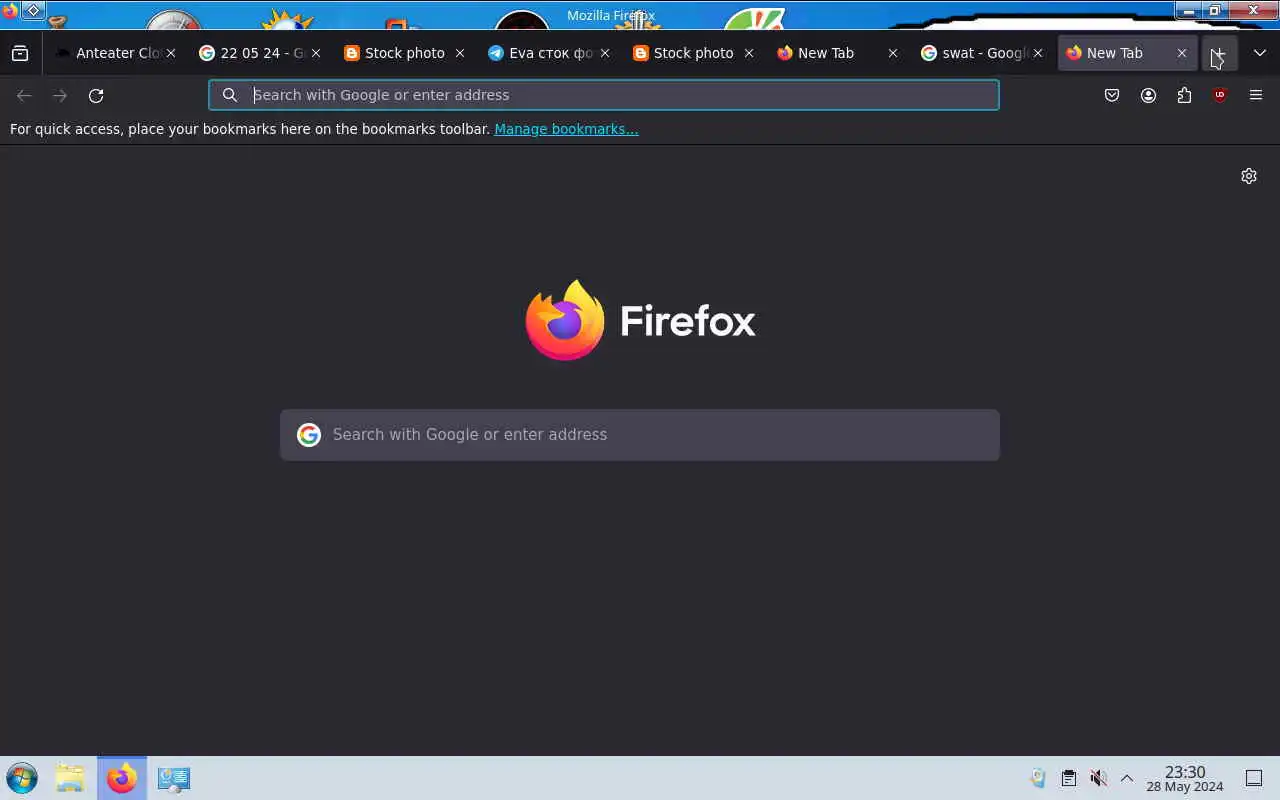Open Firefox View in the tab bar
This screenshot has width=1280, height=800.
20,53
